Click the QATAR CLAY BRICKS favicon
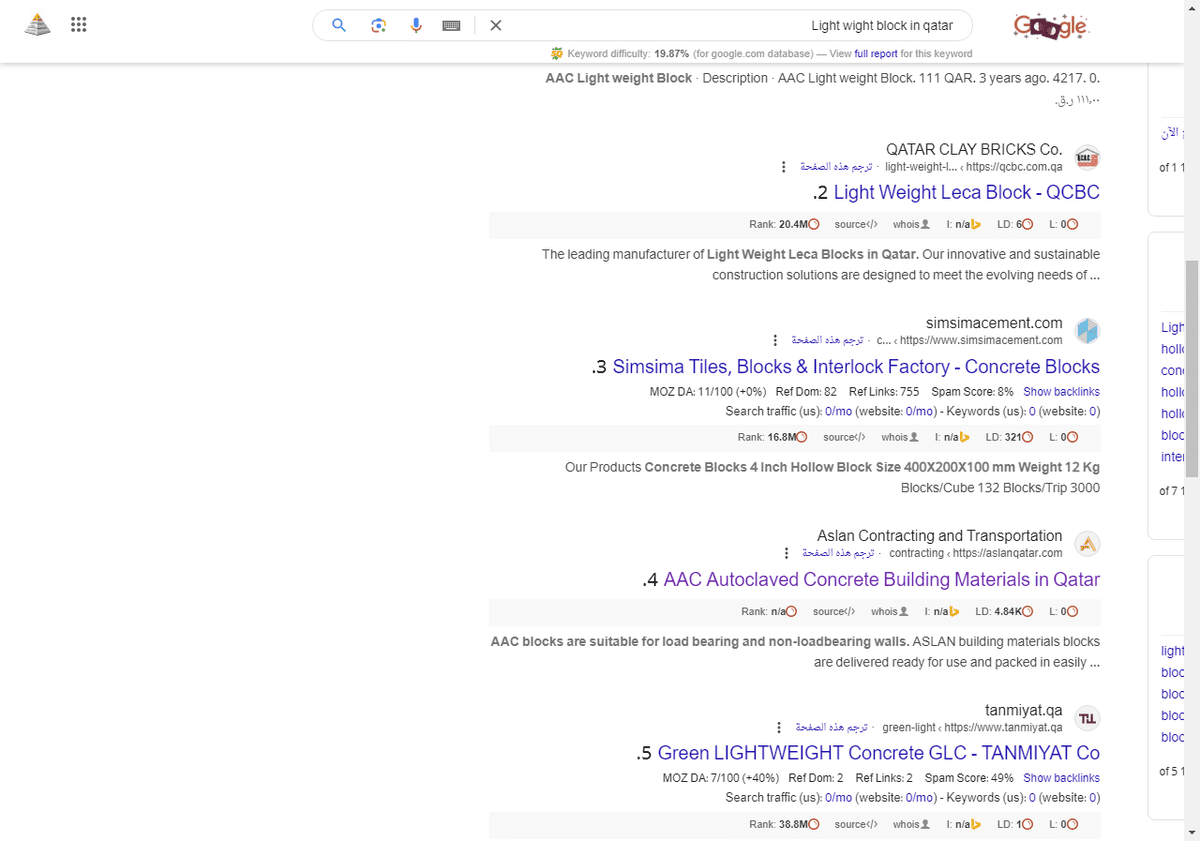Screen dimensions: 1200x841 [1086, 157]
